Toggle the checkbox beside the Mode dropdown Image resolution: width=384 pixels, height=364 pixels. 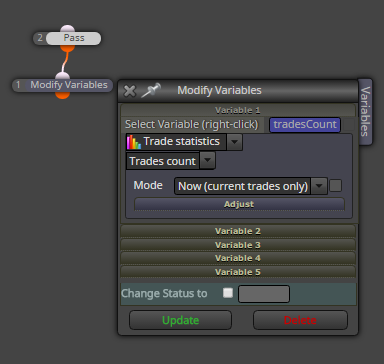pos(335,186)
